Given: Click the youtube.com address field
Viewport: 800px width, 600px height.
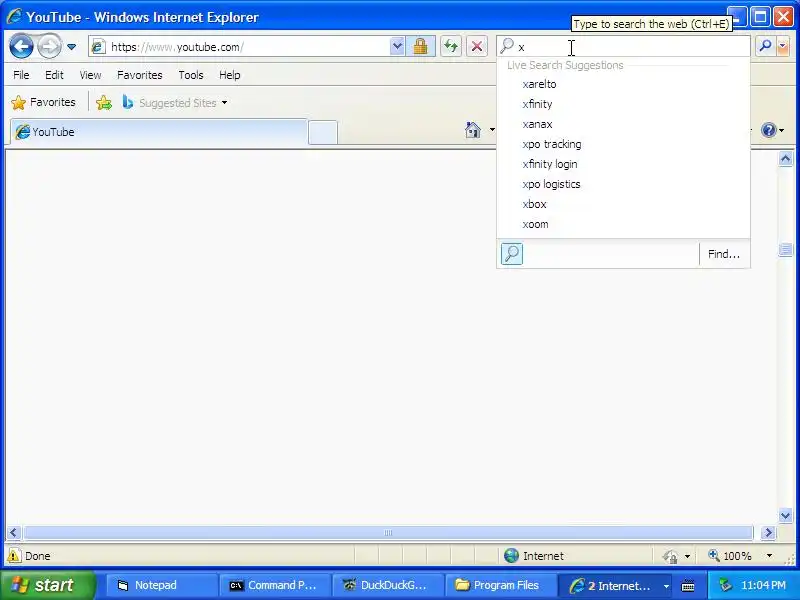Looking at the screenshot, I should click(x=248, y=47).
